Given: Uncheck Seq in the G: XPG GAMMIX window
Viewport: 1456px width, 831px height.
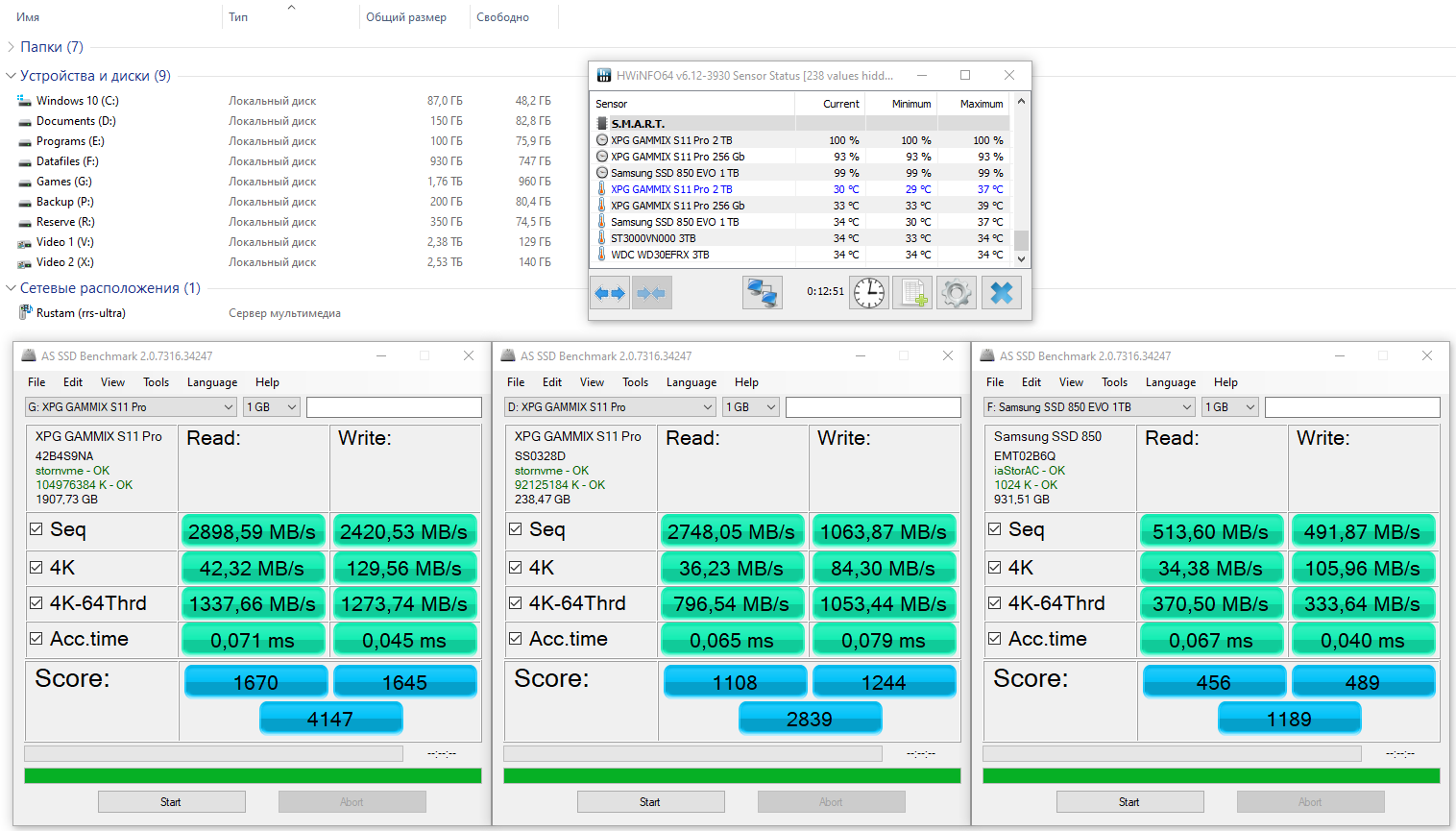Looking at the screenshot, I should point(36,529).
